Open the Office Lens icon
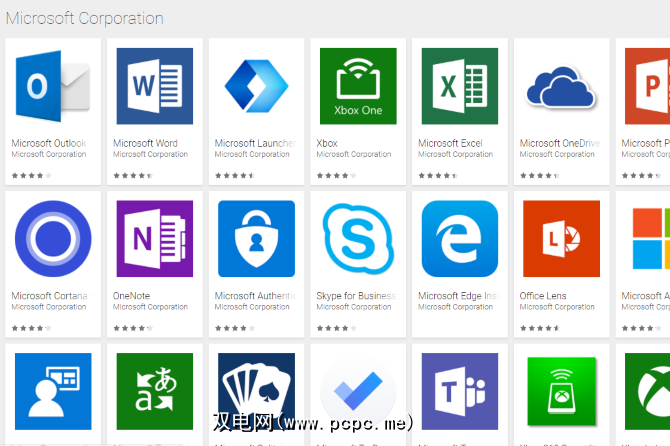 (561, 239)
